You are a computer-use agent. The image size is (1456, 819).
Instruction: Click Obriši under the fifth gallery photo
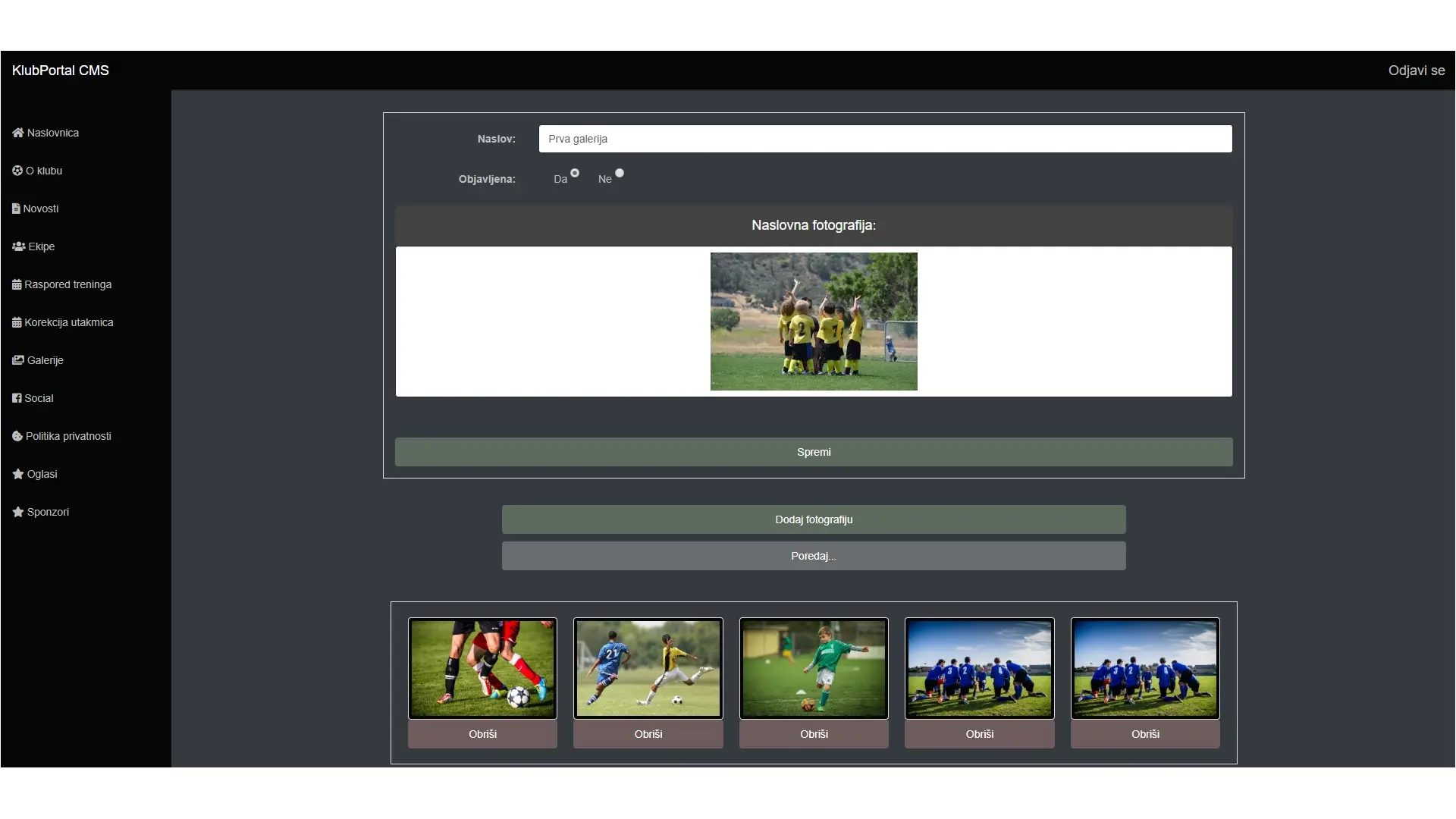(1145, 734)
